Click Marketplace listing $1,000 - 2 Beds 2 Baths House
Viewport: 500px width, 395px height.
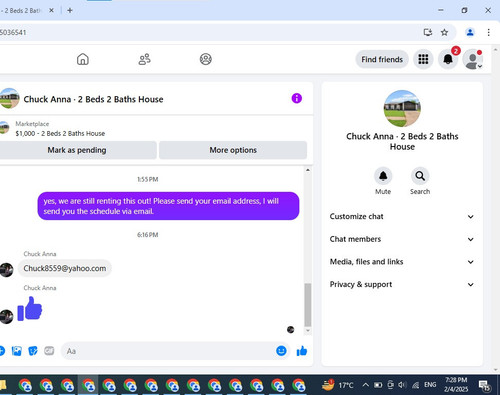(x=60, y=134)
